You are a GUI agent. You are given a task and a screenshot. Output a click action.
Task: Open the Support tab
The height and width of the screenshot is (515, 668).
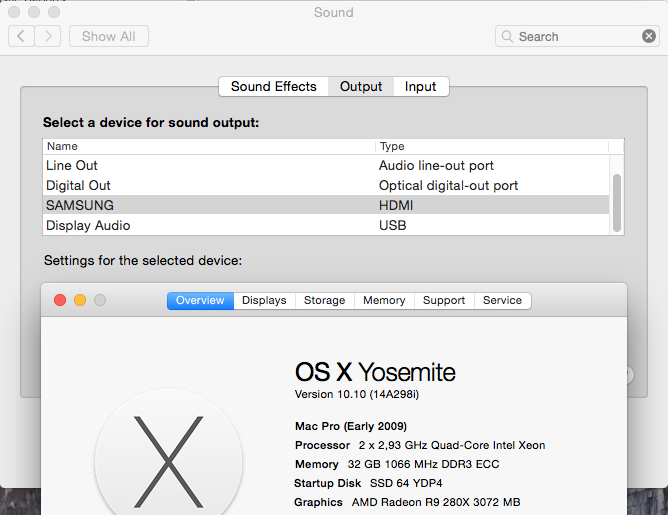click(444, 300)
